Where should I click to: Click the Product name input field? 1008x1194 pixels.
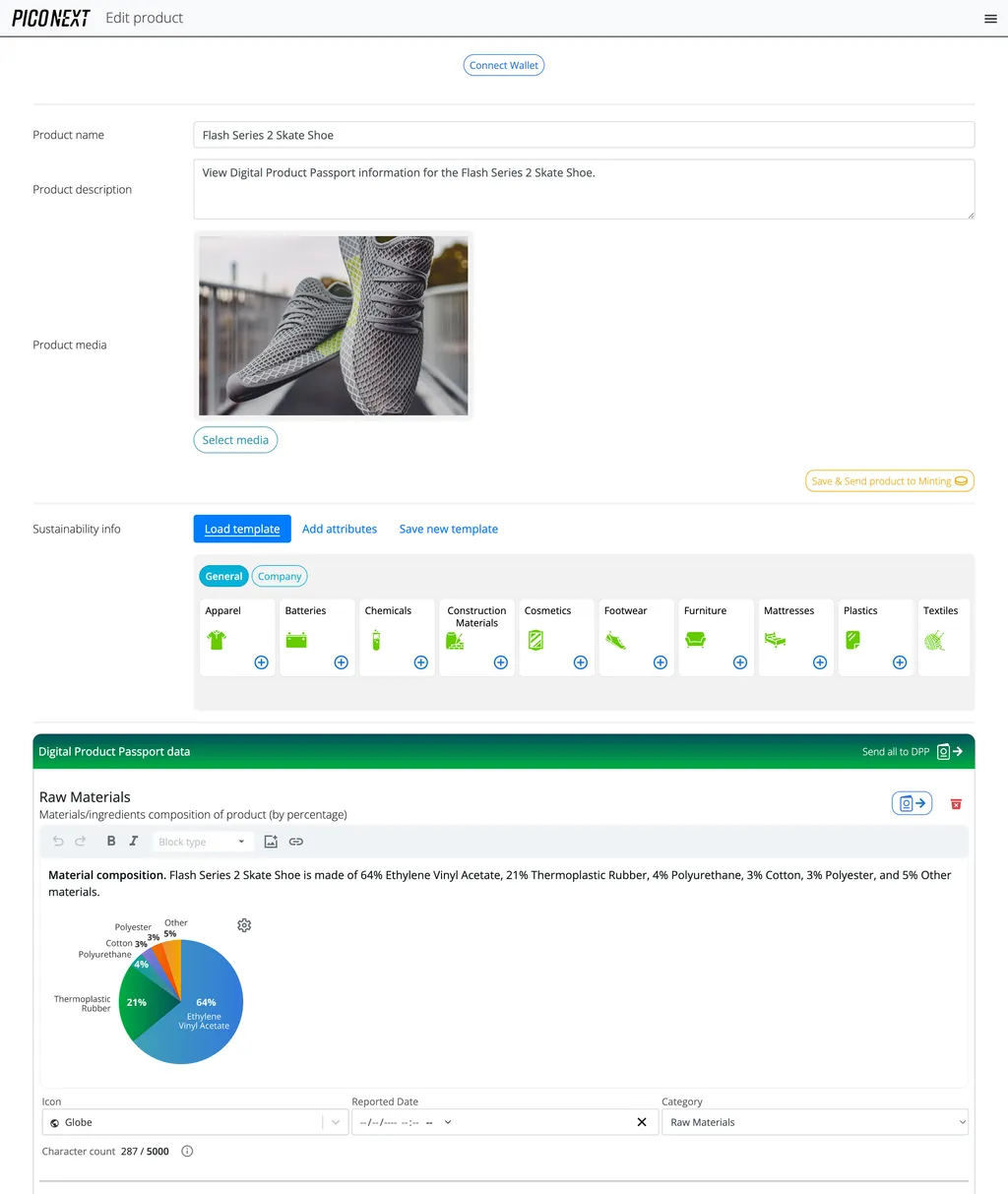tap(583, 134)
